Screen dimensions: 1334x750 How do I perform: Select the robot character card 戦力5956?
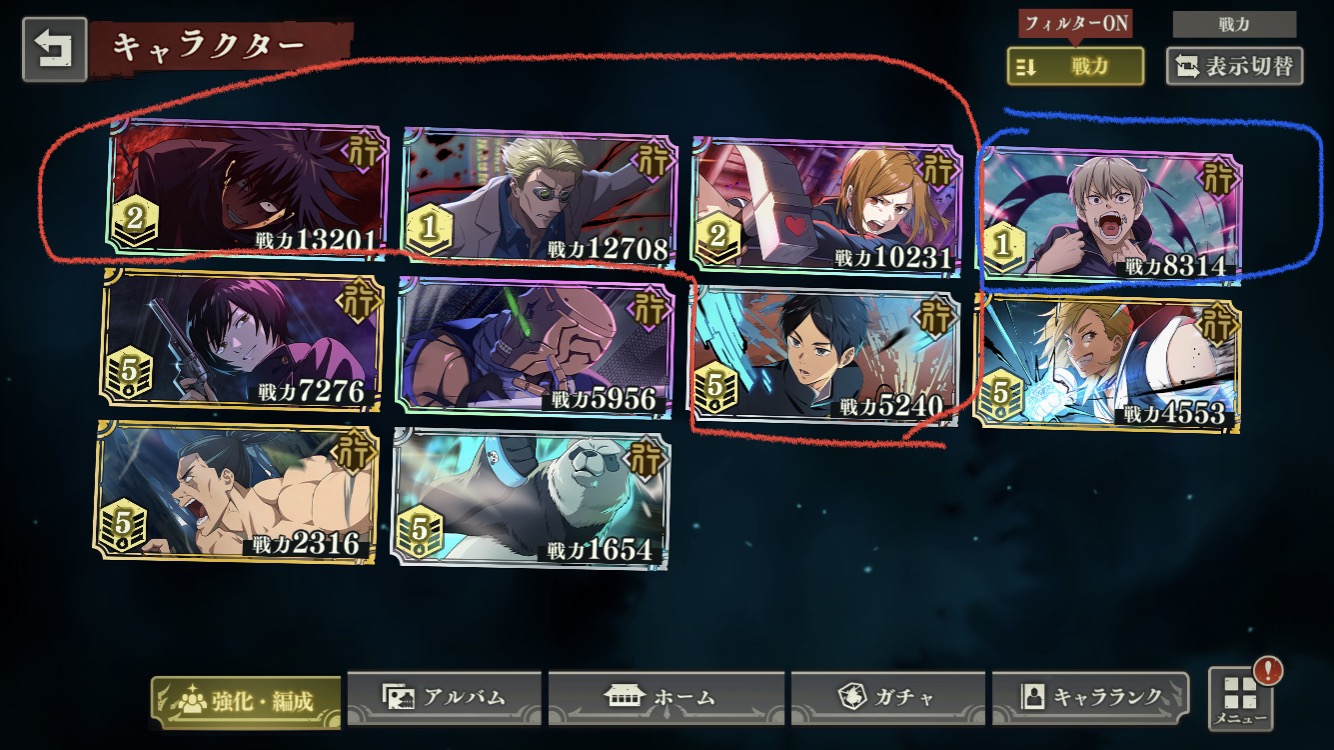[x=535, y=346]
